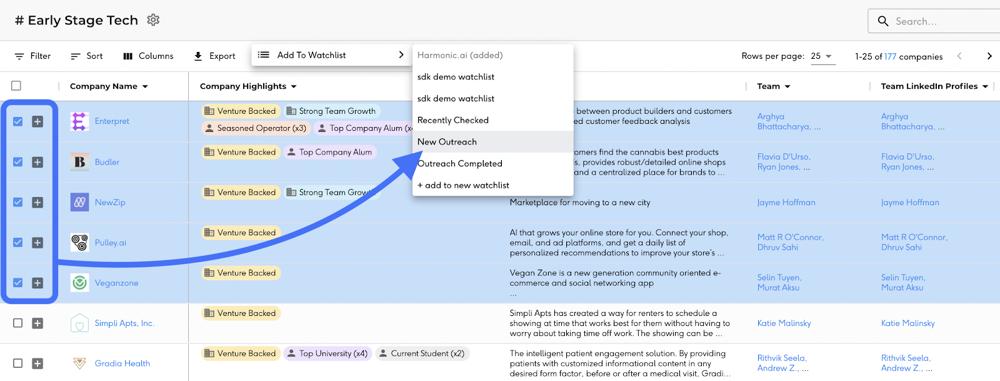Expand the Budler row plus icon
The image size is (1000, 381).
pos(38,162)
